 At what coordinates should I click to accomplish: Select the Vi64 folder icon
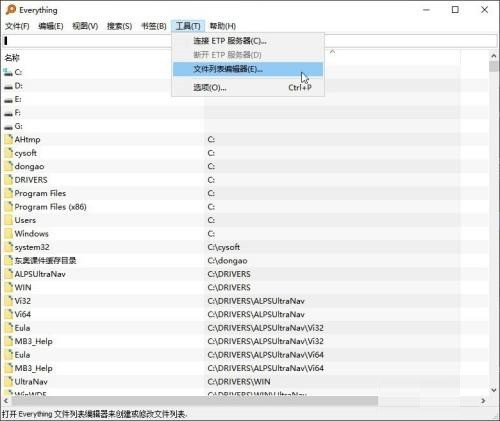click(x=8, y=314)
